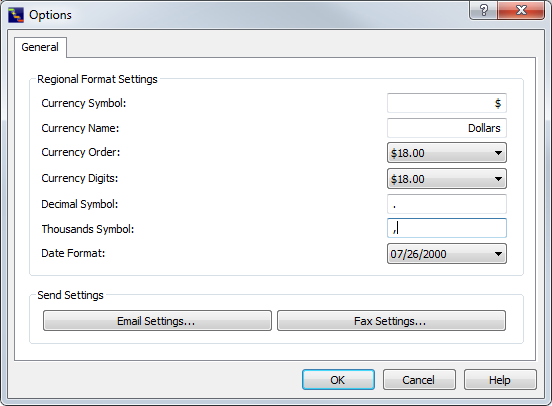Click the 'Currency Order:' label

click(x=81, y=152)
